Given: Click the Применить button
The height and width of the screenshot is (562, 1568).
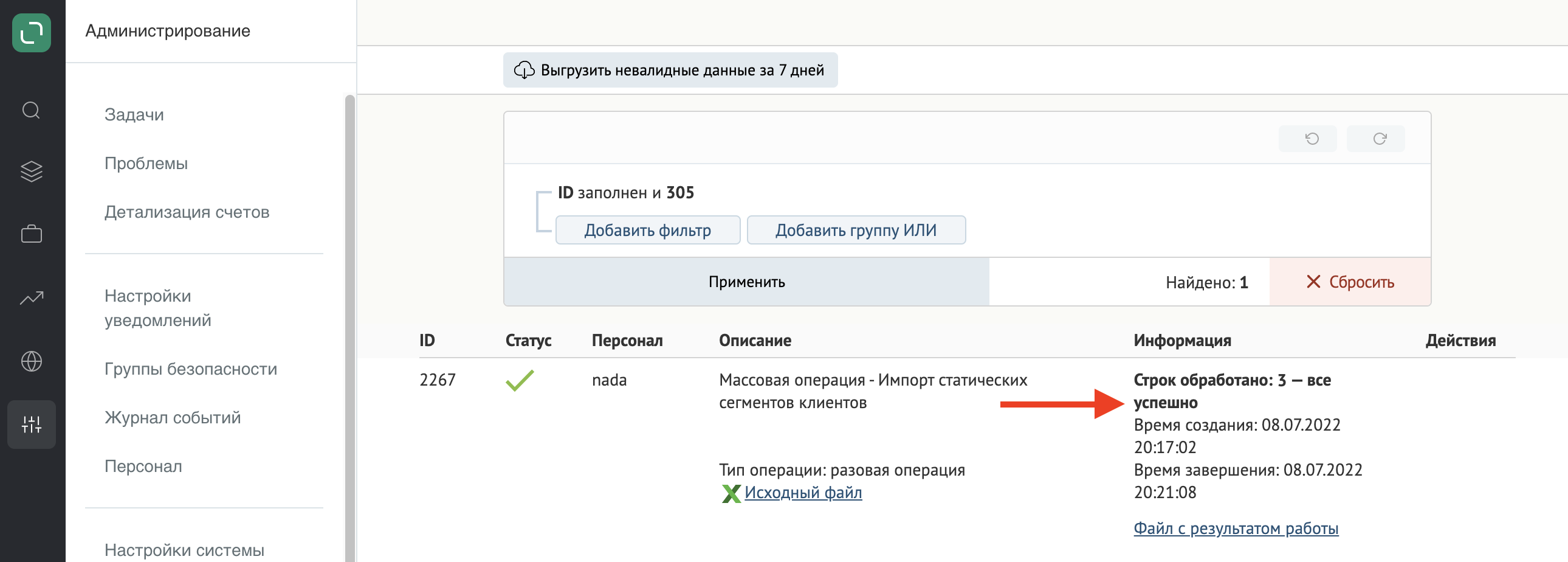Looking at the screenshot, I should (x=746, y=282).
